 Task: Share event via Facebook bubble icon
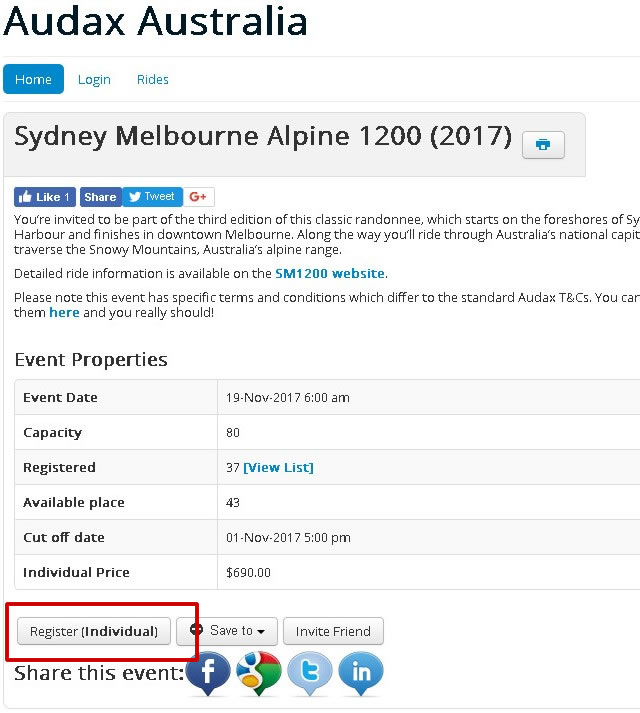(x=208, y=673)
